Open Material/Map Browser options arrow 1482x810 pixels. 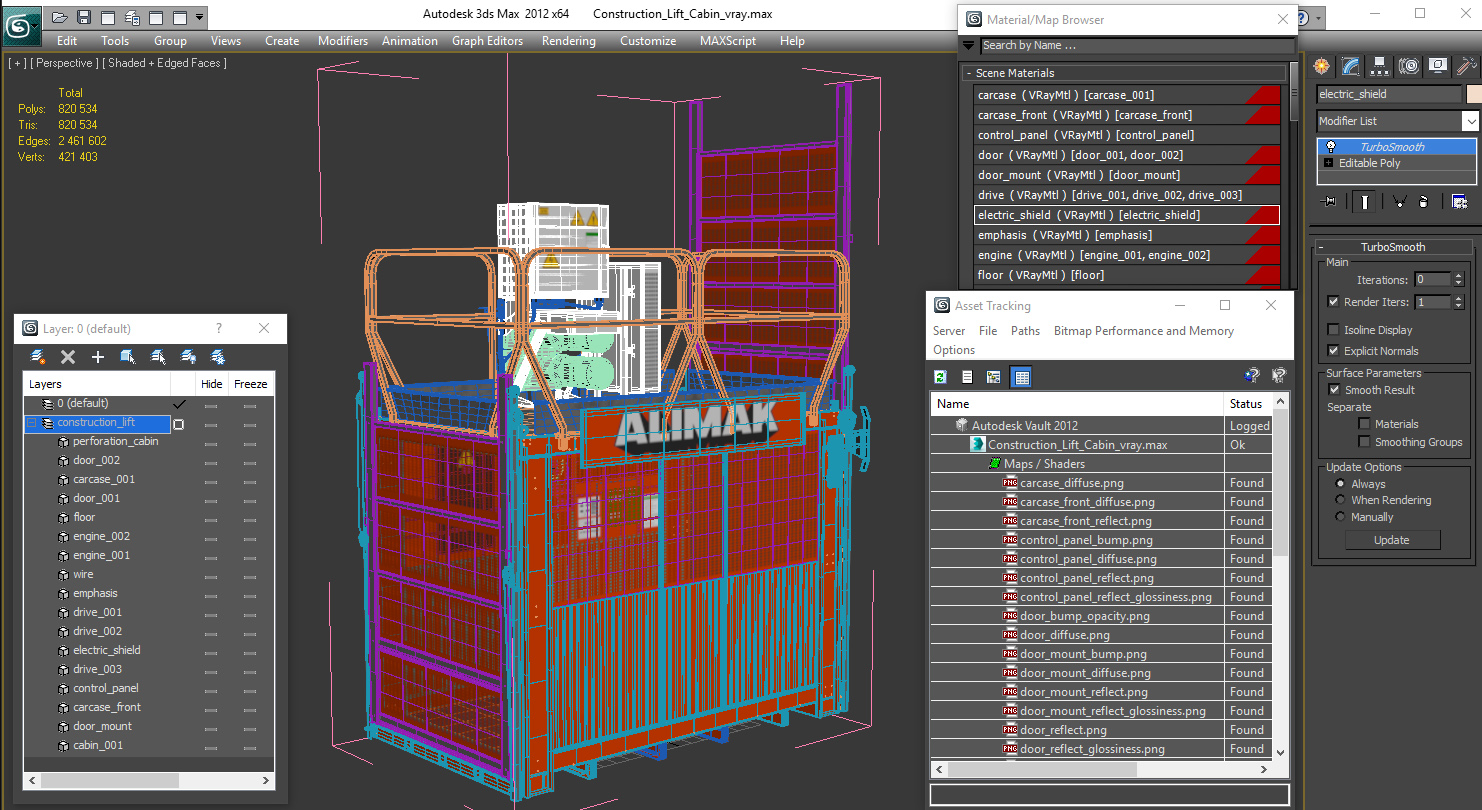pos(968,45)
